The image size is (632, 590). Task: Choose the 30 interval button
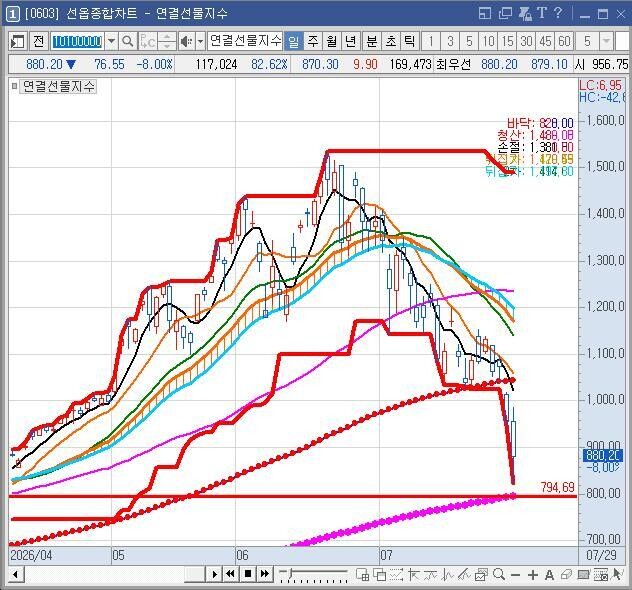[526, 41]
